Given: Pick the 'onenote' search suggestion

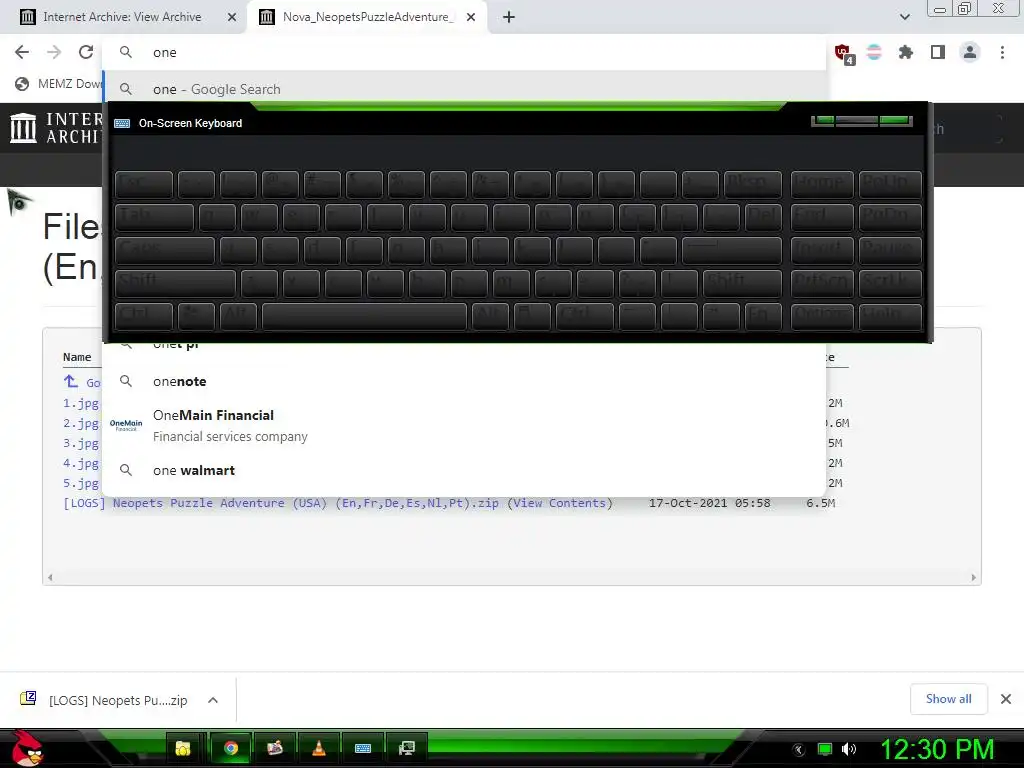Looking at the screenshot, I should point(465,381).
